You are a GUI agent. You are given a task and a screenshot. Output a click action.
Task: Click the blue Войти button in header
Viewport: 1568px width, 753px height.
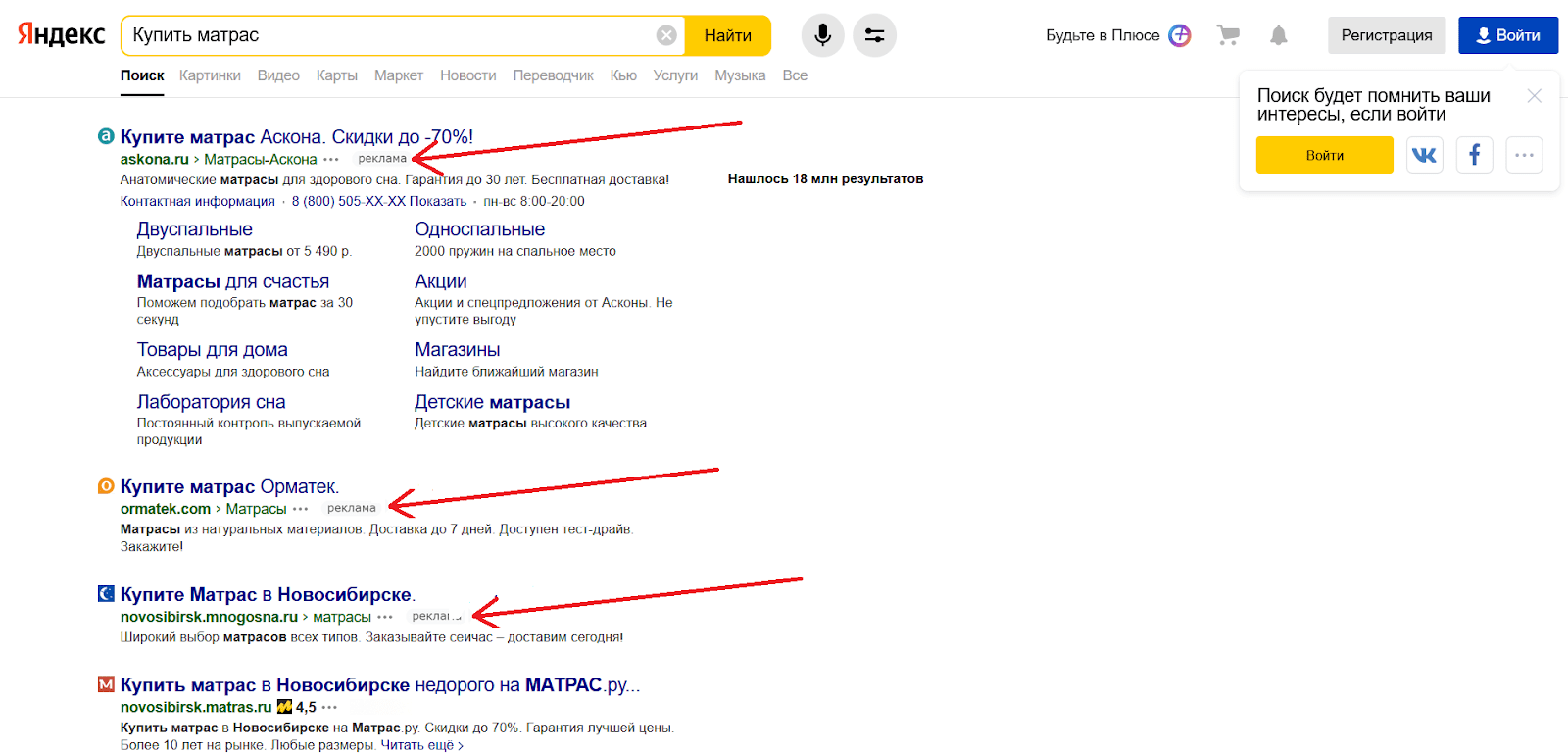point(1508,35)
